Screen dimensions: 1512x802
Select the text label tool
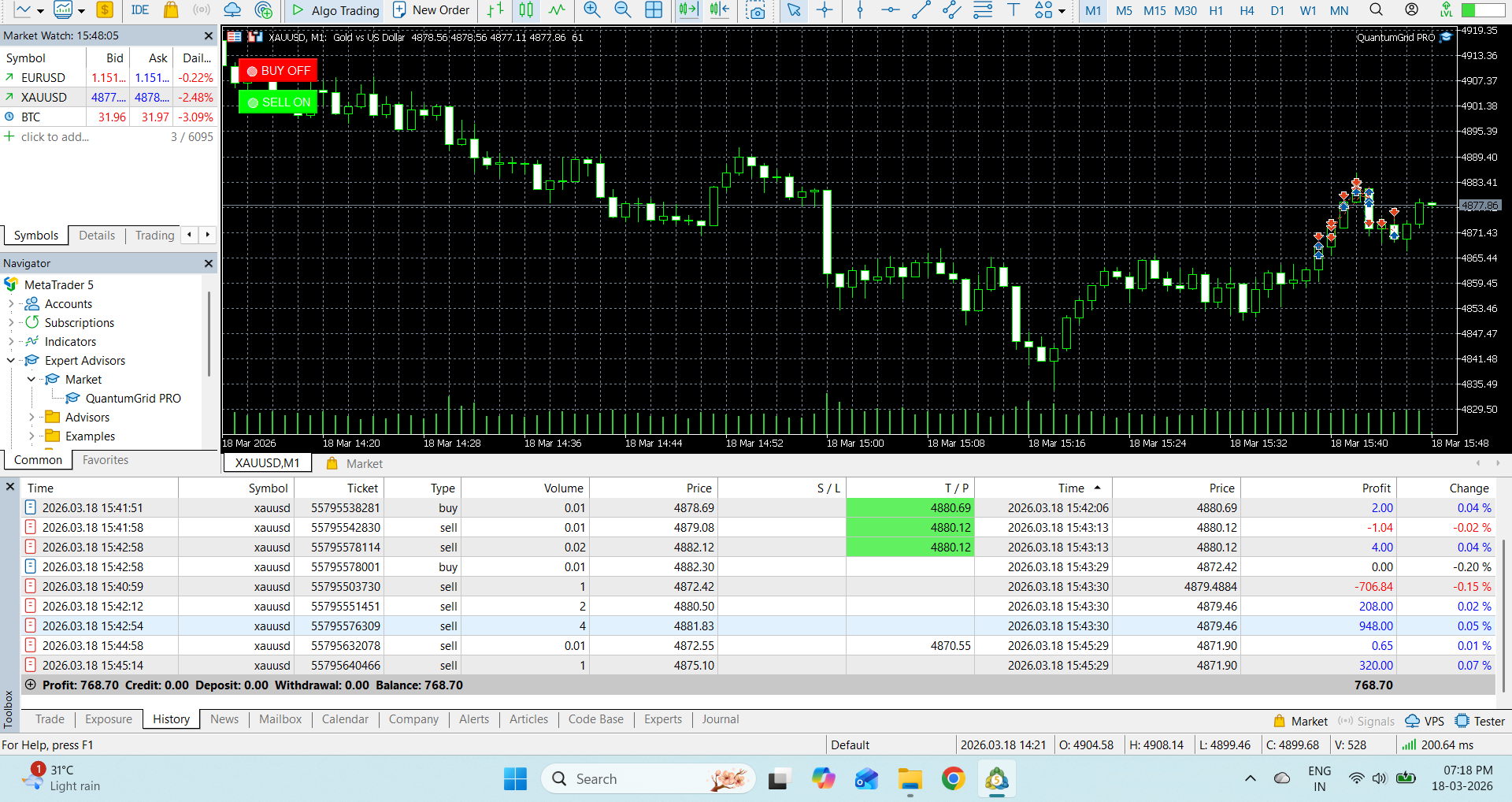coord(1014,10)
